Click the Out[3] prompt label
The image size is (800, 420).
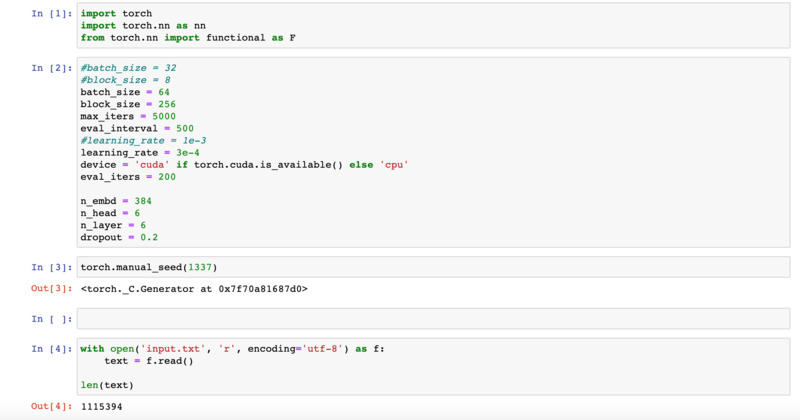52,289
